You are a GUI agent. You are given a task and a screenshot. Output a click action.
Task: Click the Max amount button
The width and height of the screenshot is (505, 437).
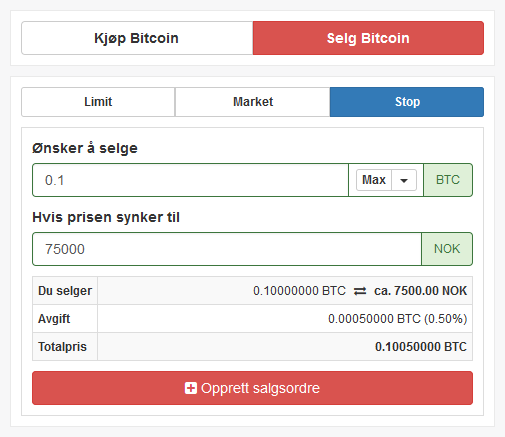[374, 180]
